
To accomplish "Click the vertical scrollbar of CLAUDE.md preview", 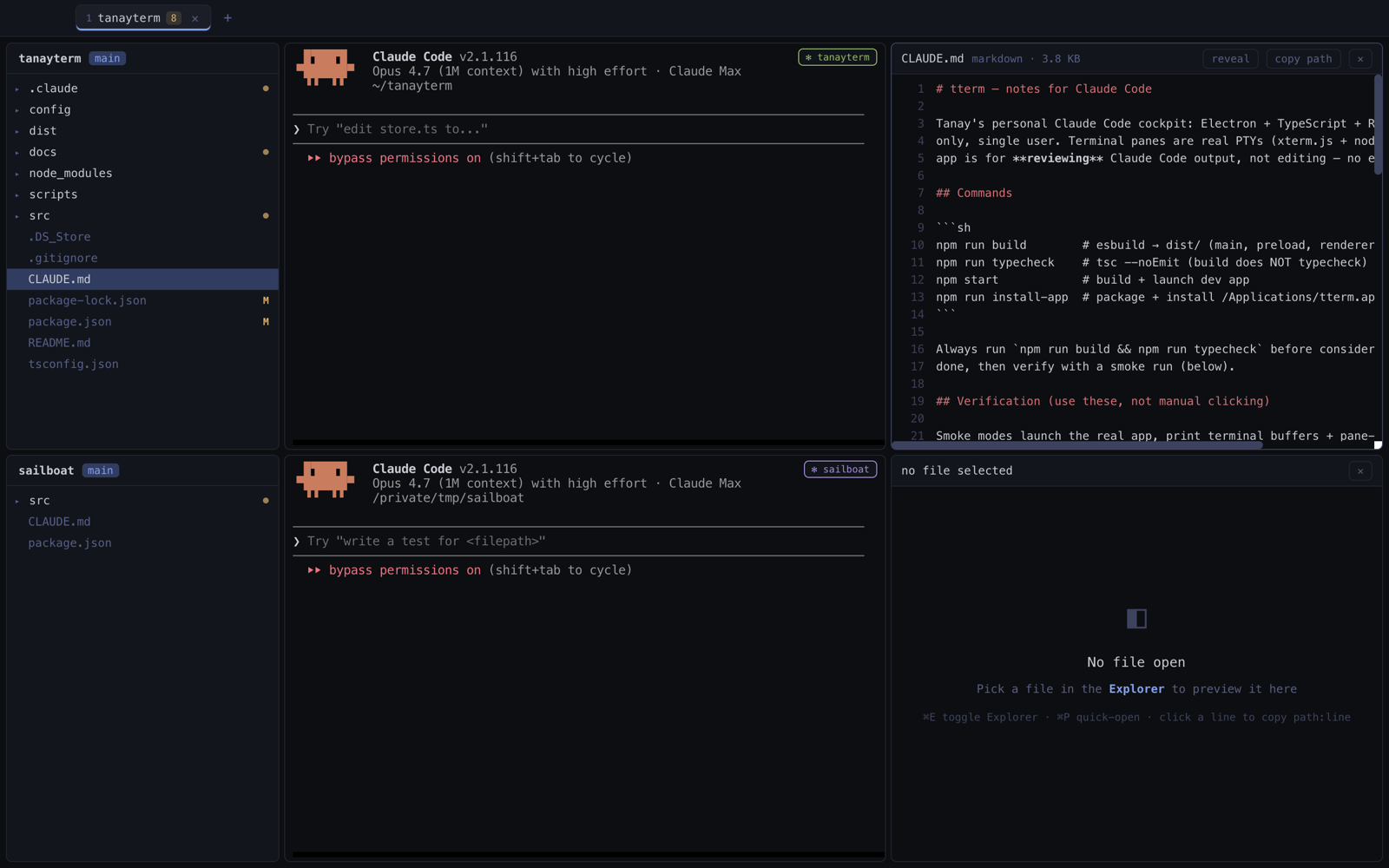I will [1378, 124].
